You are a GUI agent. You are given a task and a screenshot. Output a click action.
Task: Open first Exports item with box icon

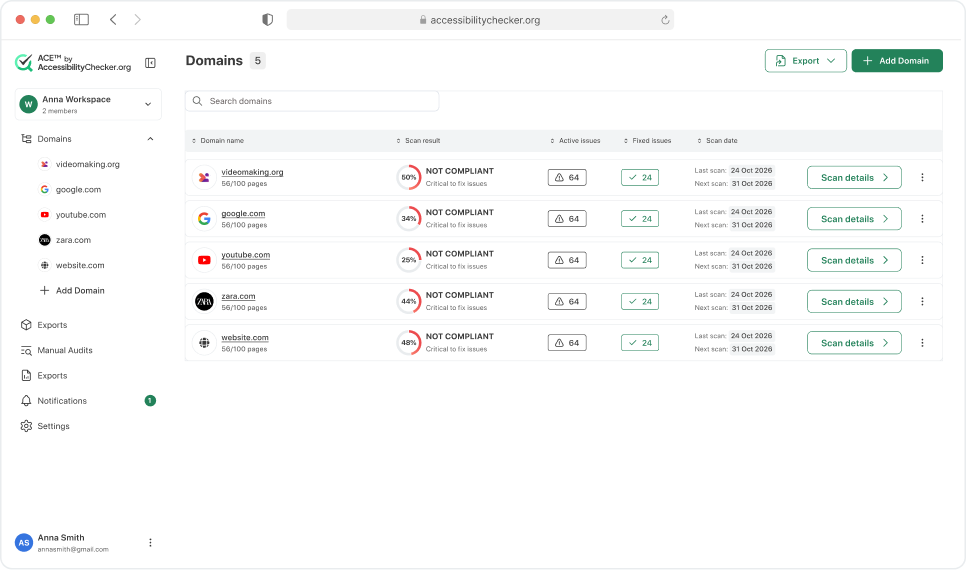pos(44,325)
